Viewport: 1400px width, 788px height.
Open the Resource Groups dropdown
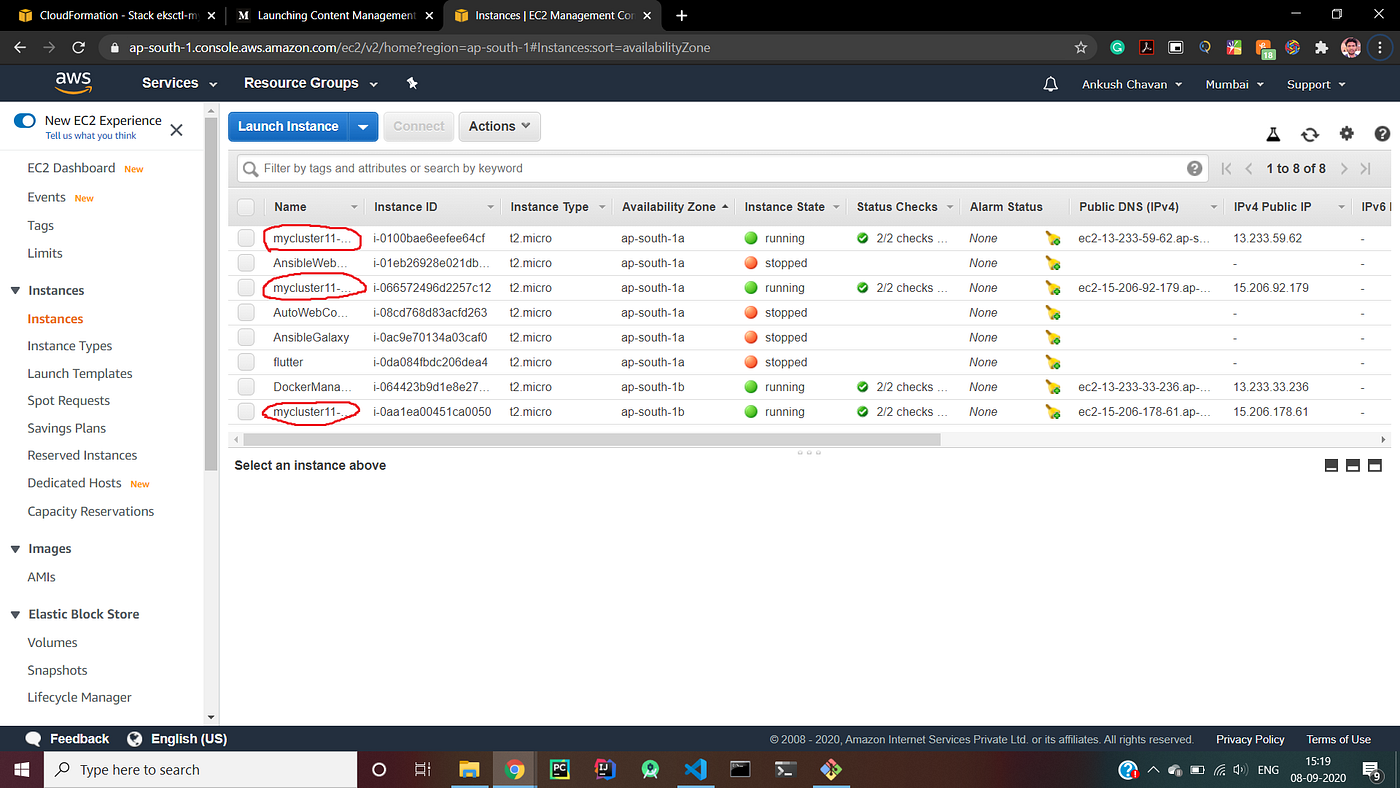pyautogui.click(x=311, y=84)
